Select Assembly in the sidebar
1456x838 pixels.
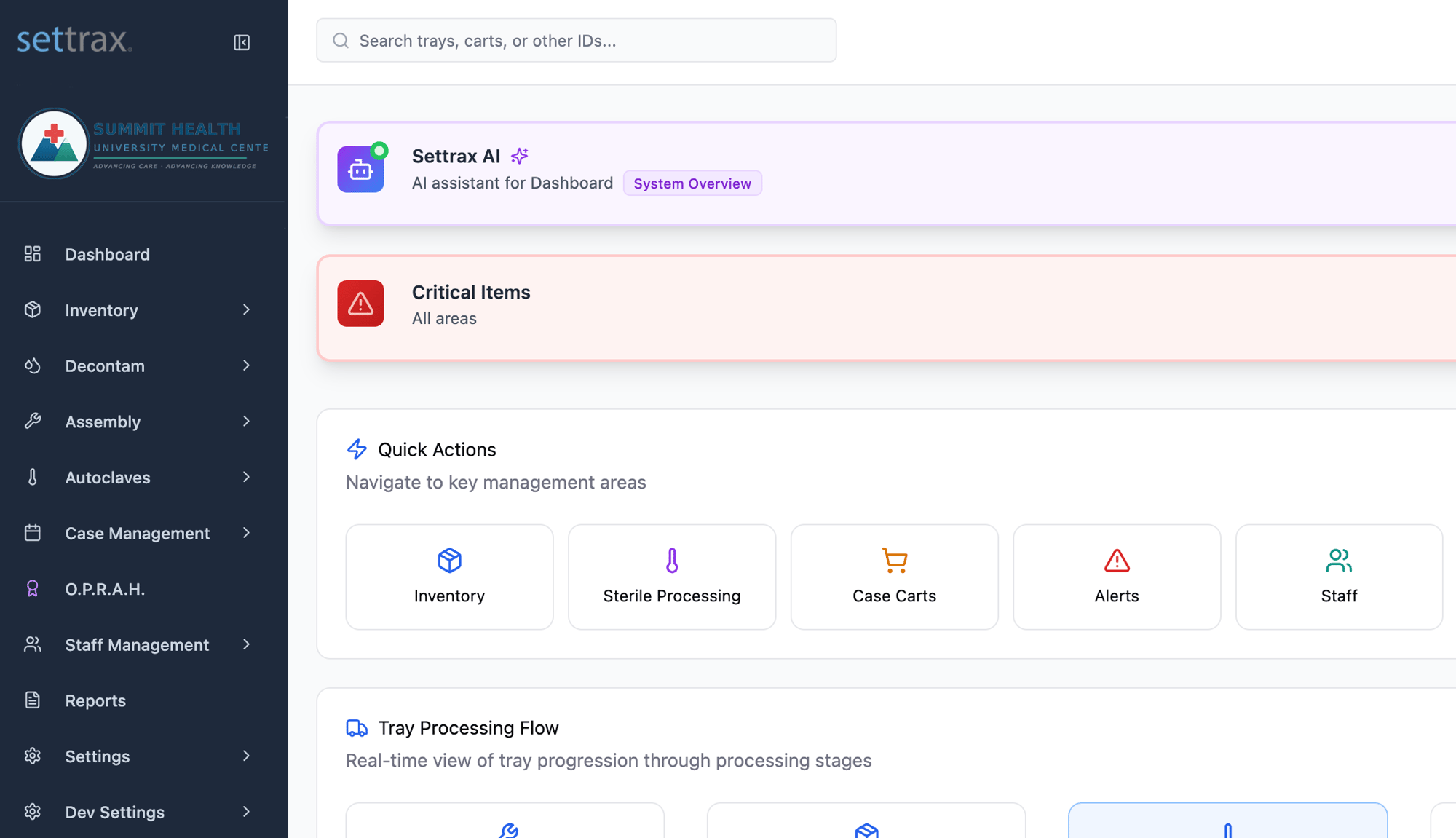[143, 422]
